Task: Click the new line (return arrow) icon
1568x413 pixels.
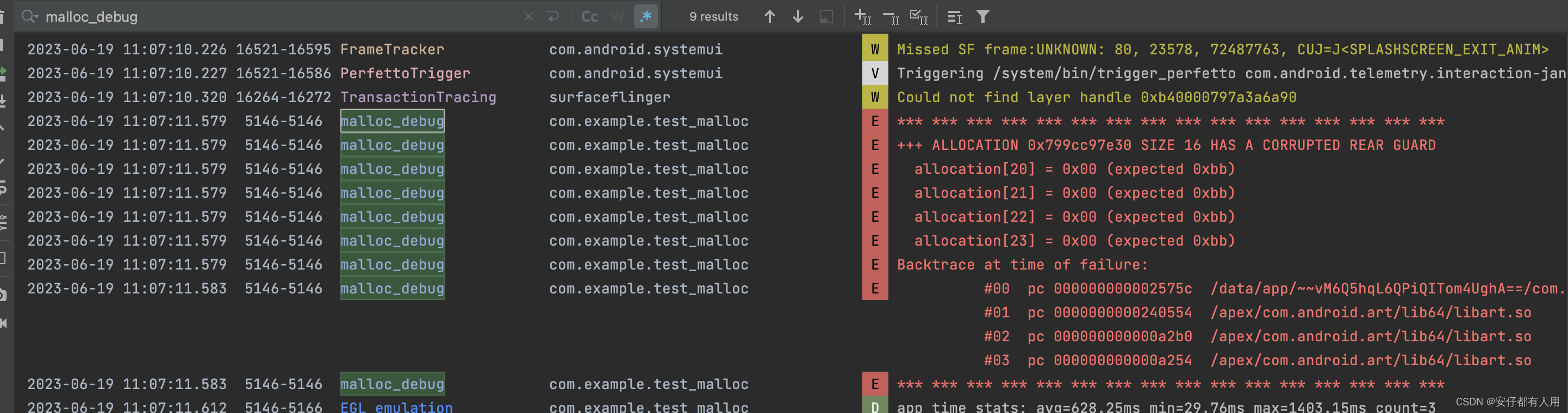Action: click(553, 16)
